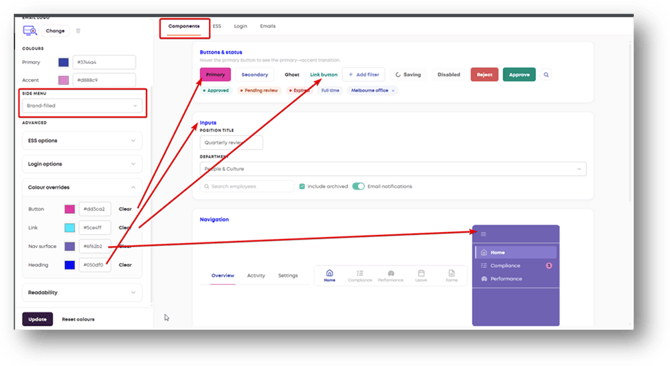Collapse the Colour overrides section
This screenshot has height=366, width=670.
(82, 187)
